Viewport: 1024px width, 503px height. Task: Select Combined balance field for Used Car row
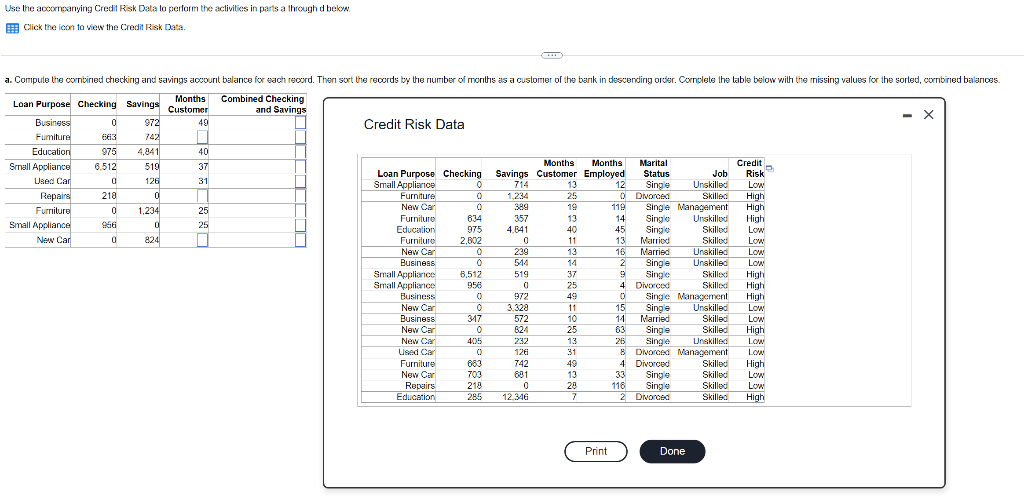(300, 181)
